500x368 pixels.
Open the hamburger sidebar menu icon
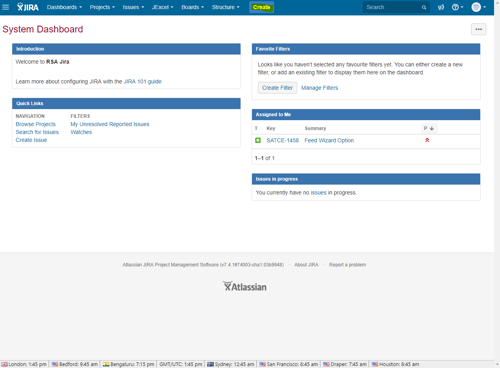(5, 7)
